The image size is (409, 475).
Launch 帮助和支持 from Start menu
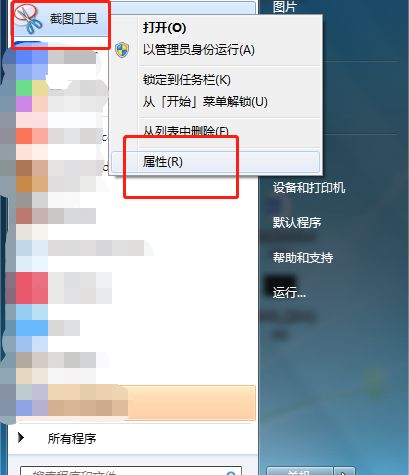click(303, 257)
